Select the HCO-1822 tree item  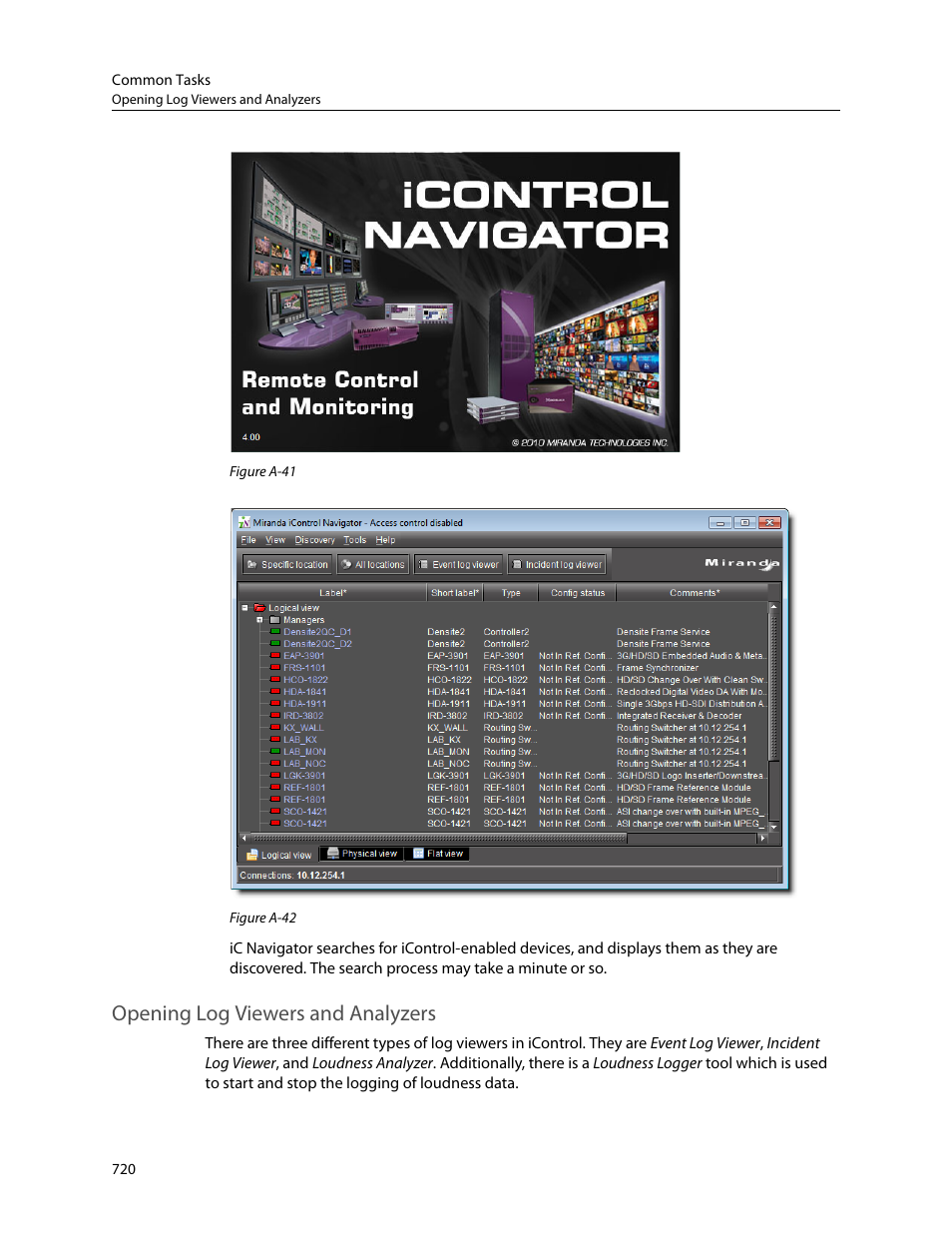click(x=305, y=680)
